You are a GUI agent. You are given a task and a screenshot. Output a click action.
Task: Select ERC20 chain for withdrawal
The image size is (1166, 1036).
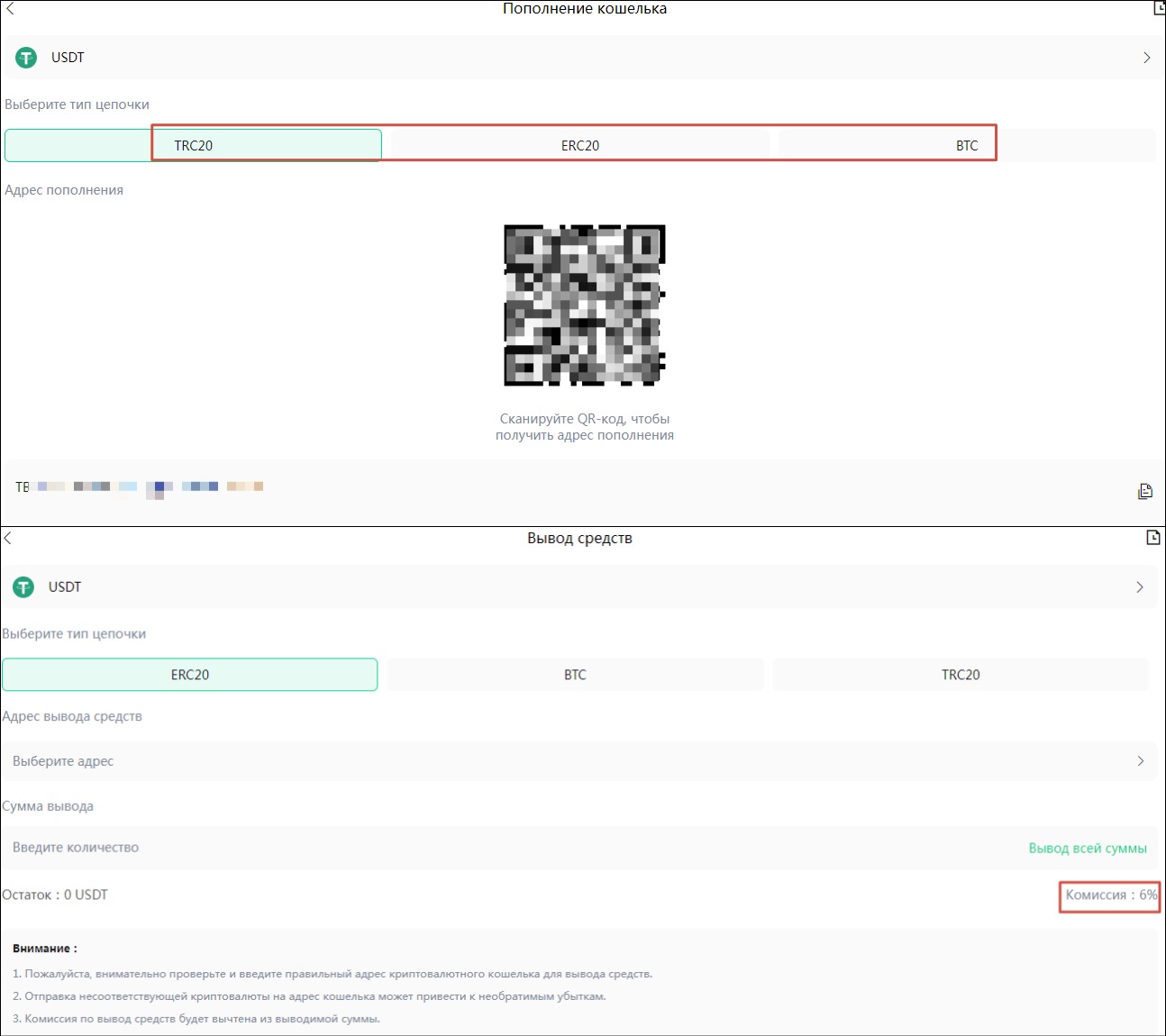(x=190, y=675)
